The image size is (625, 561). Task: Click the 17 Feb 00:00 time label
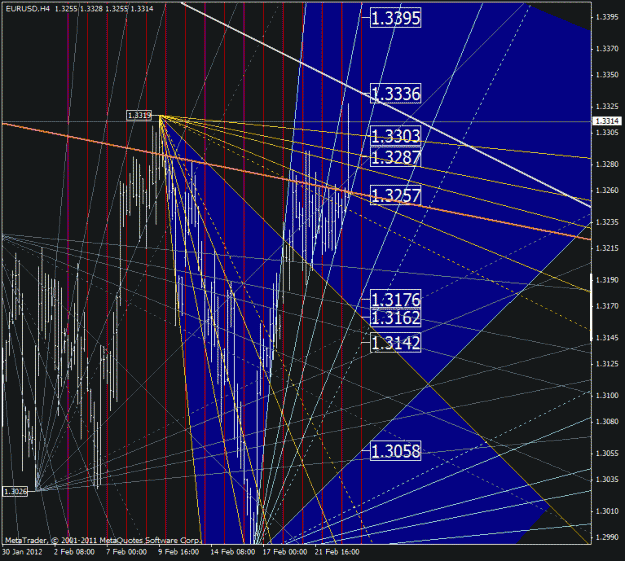point(285,552)
